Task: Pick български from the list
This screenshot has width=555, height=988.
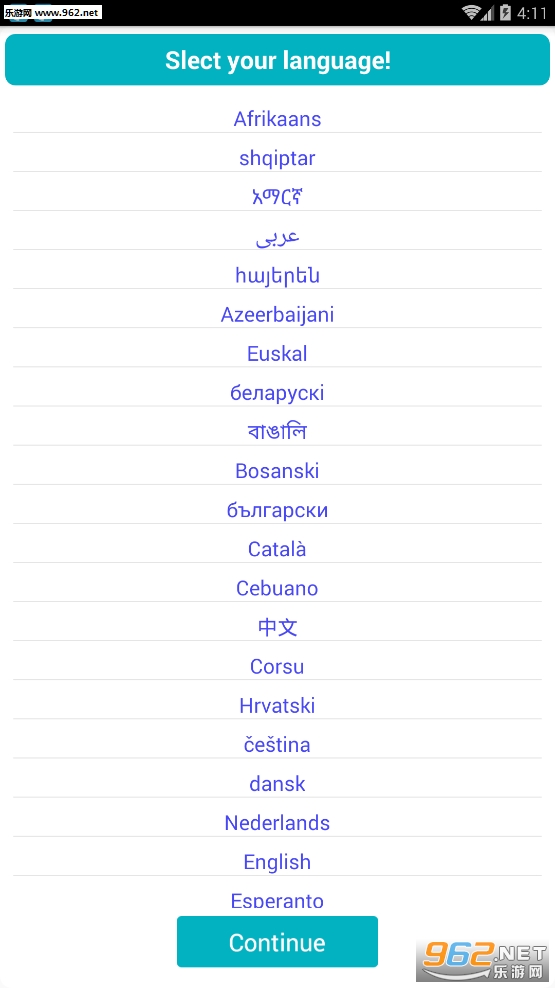Action: click(277, 510)
